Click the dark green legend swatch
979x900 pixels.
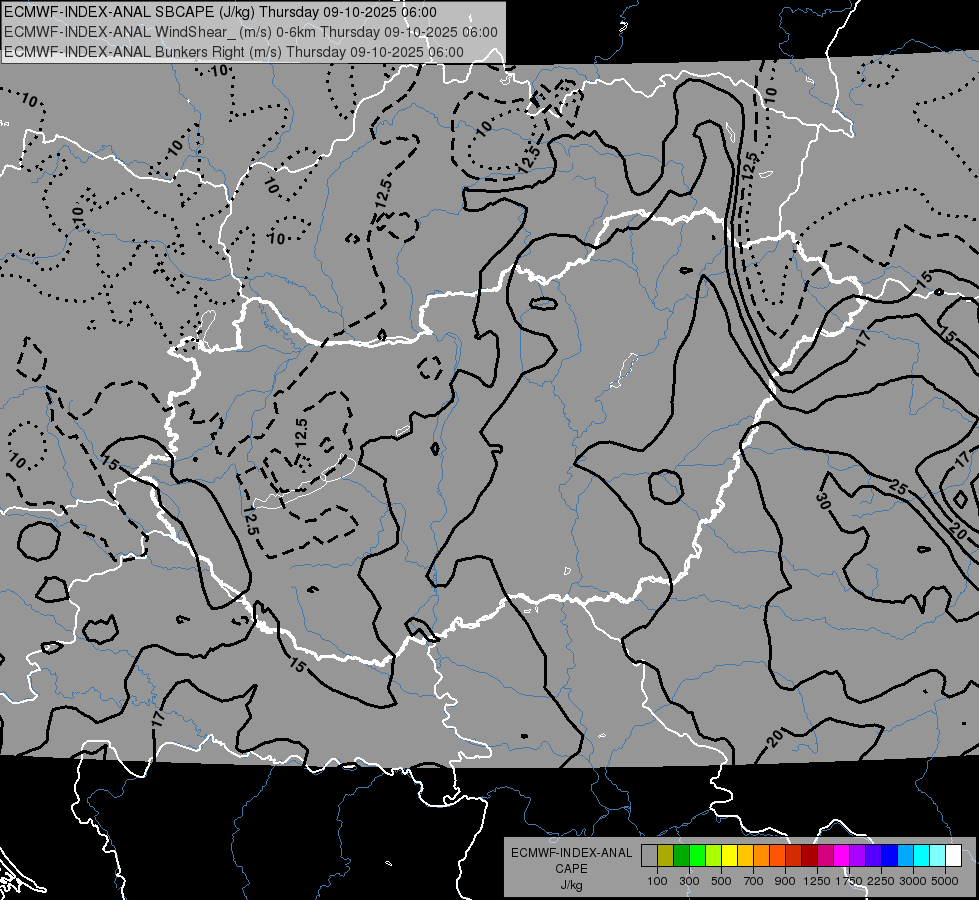click(x=681, y=856)
